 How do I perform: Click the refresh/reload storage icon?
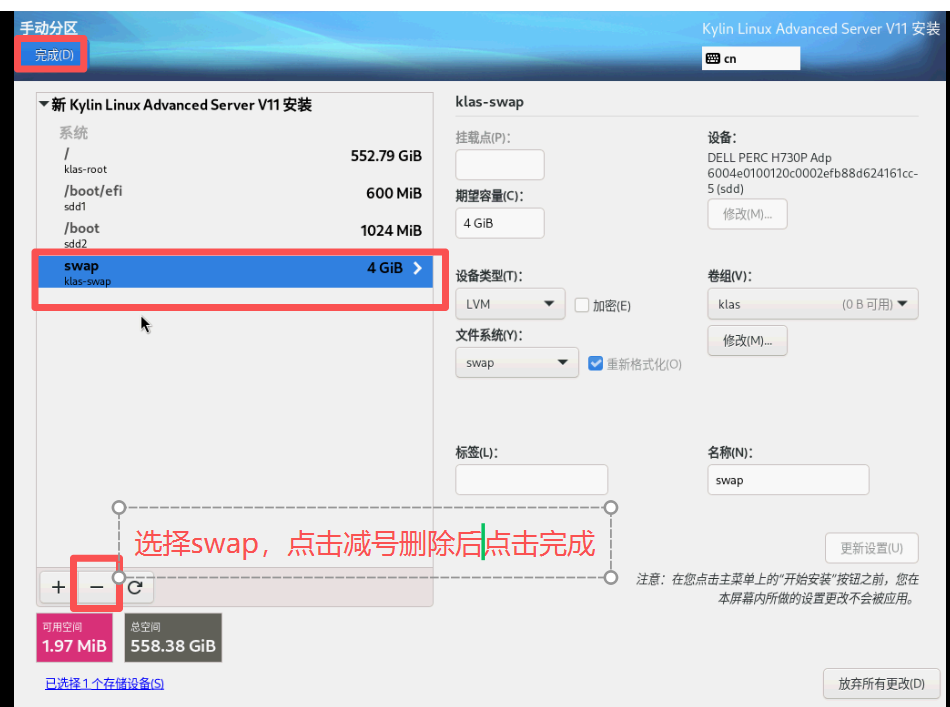coord(134,587)
